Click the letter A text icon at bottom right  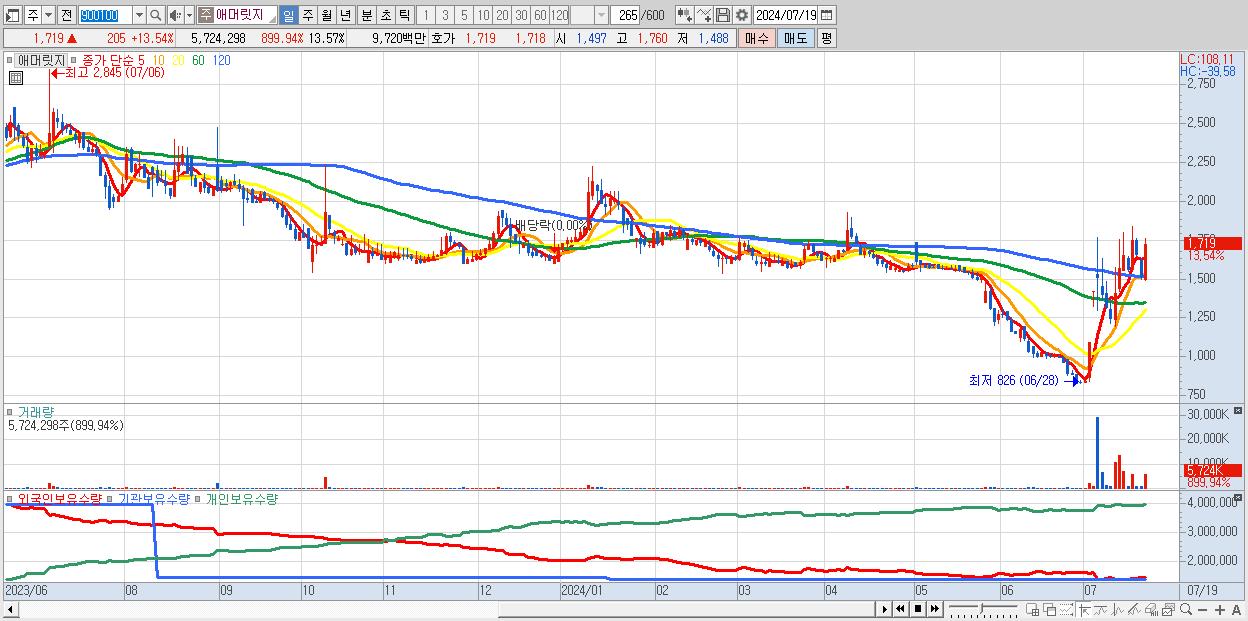tap(1236, 609)
